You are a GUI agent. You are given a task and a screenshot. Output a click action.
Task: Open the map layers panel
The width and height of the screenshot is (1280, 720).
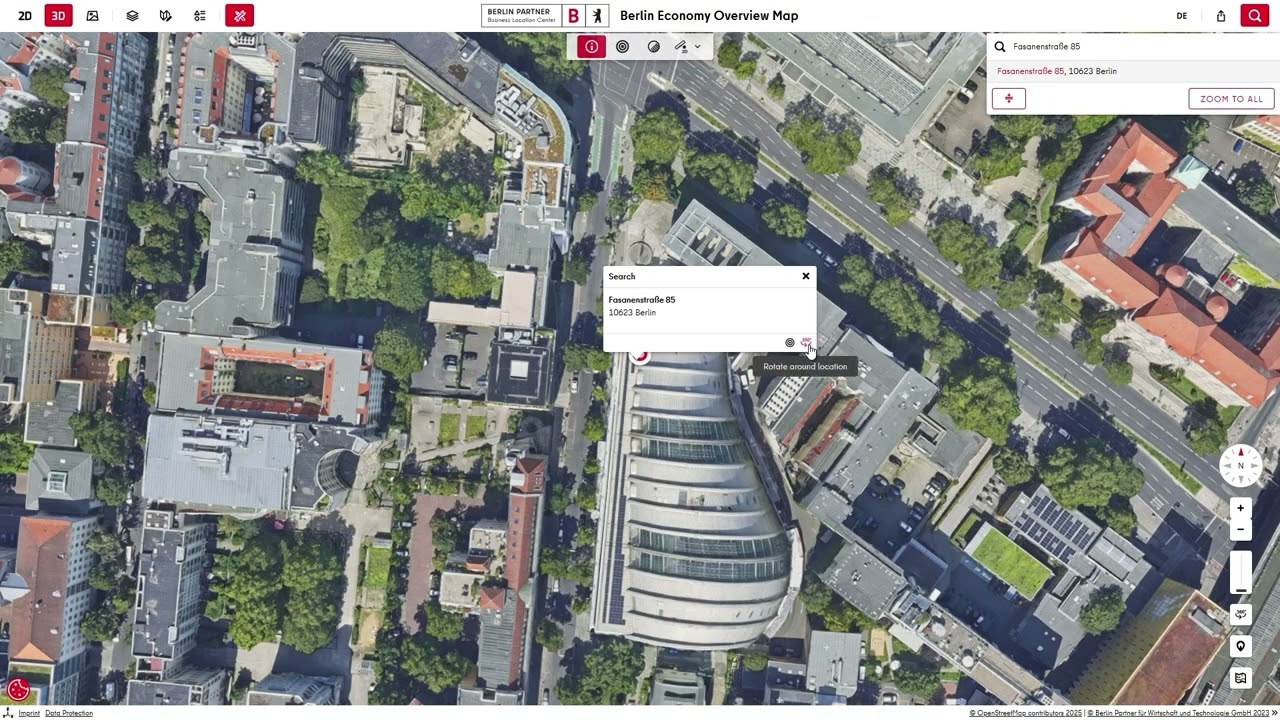(132, 16)
